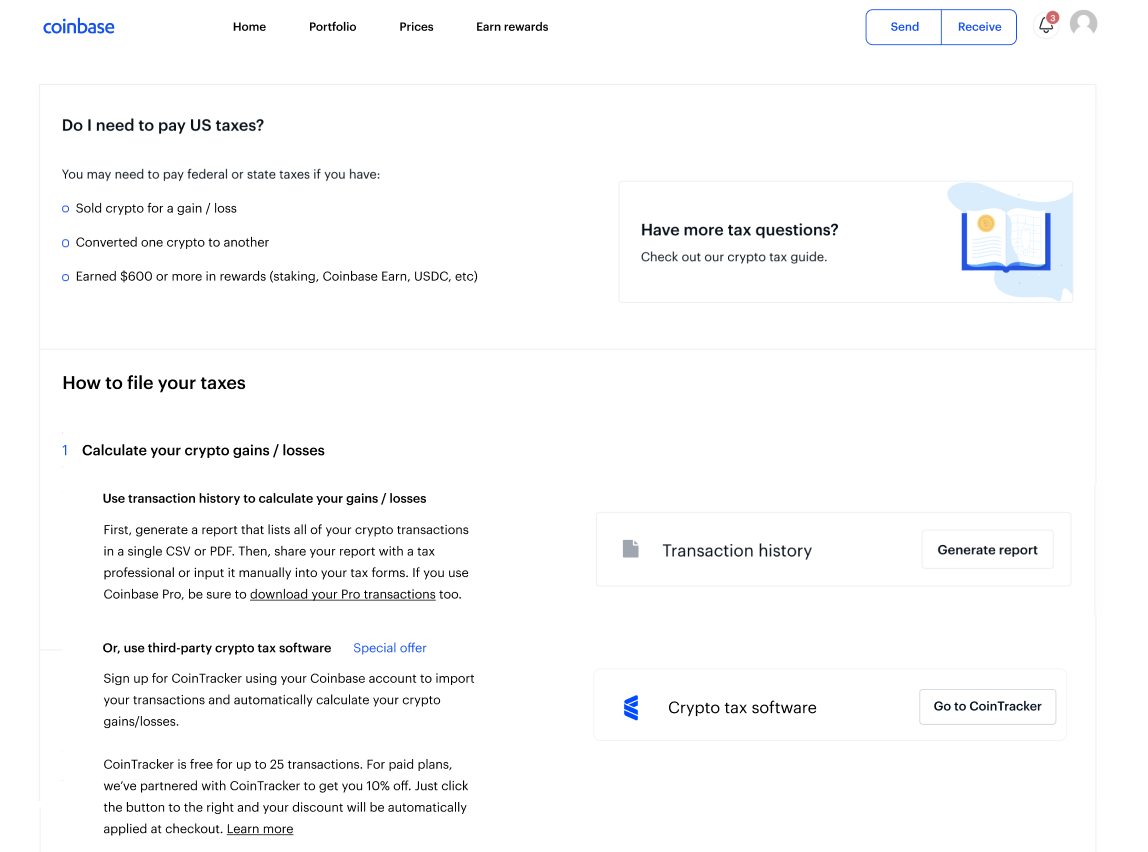Click the Transaction history document icon
Image resolution: width=1148 pixels, height=852 pixels.
[x=630, y=548]
